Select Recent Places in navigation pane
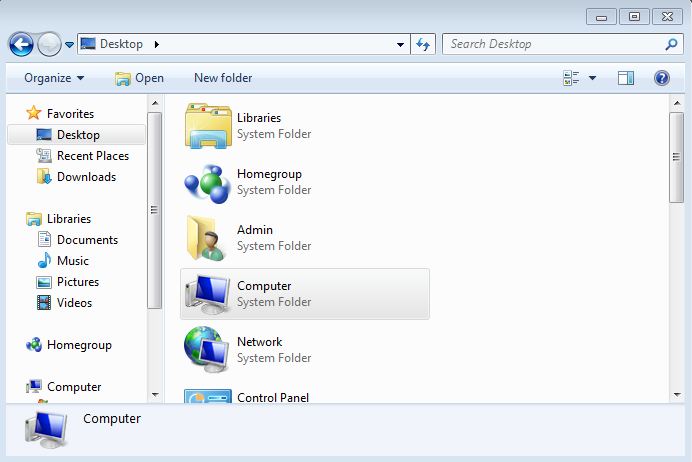692x462 pixels. coord(92,156)
